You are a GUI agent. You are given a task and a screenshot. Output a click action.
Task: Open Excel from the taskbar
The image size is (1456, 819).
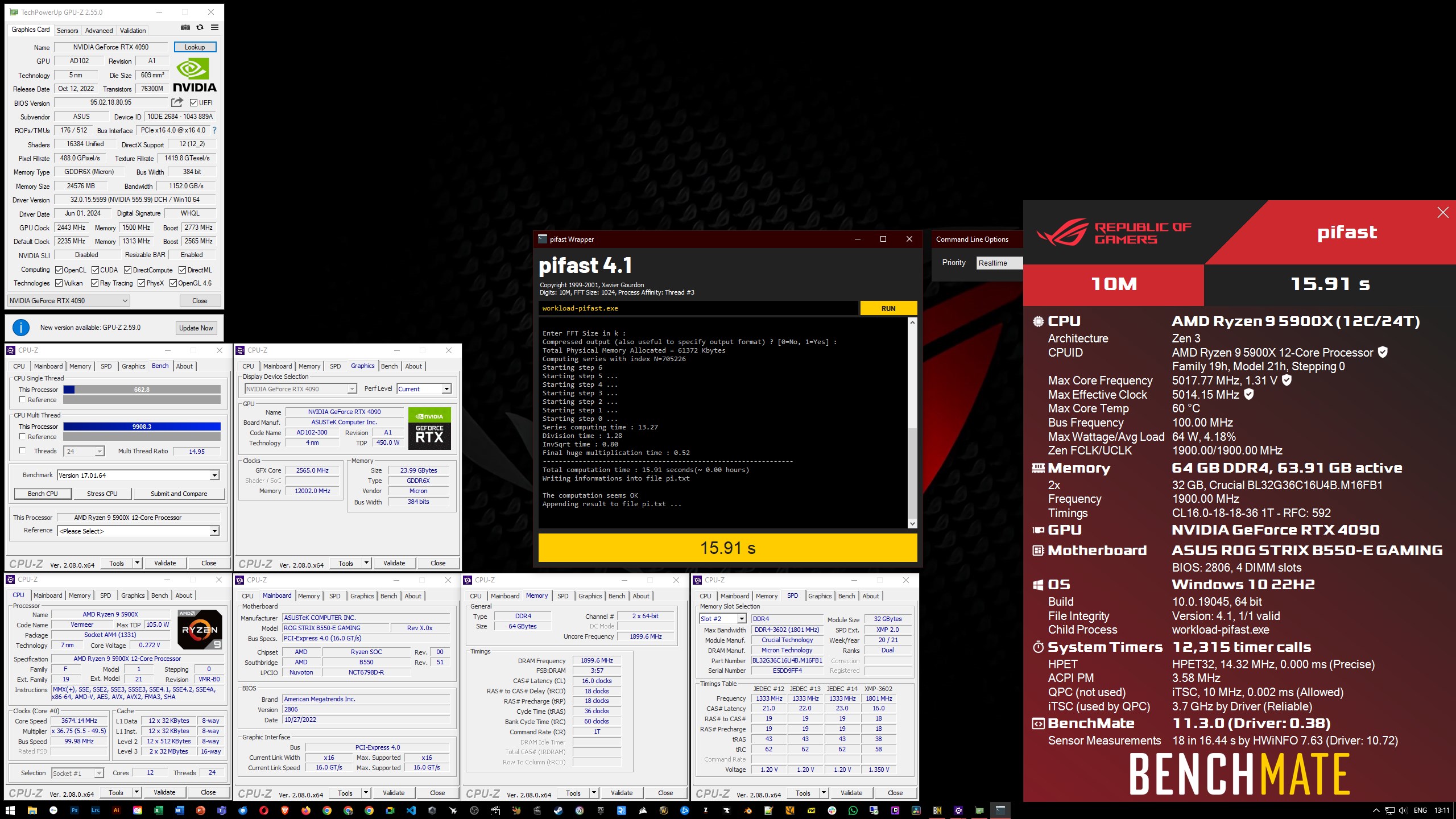[158, 810]
